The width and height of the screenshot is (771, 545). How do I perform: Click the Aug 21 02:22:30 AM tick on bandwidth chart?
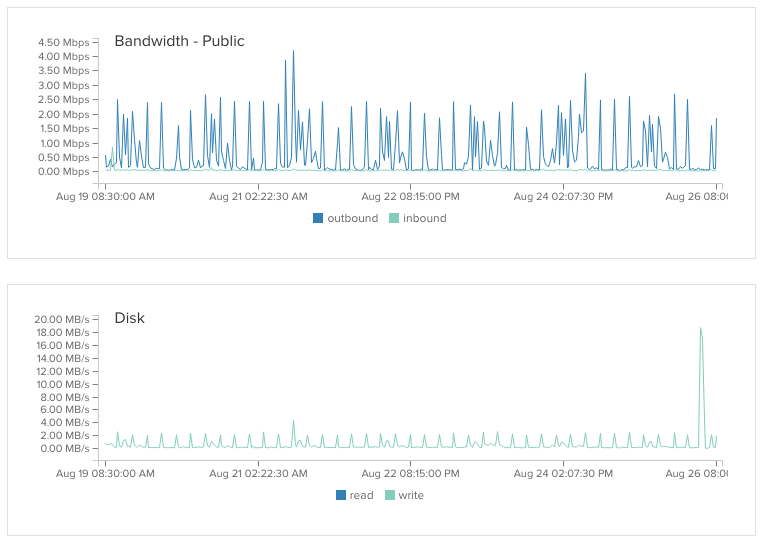click(258, 197)
